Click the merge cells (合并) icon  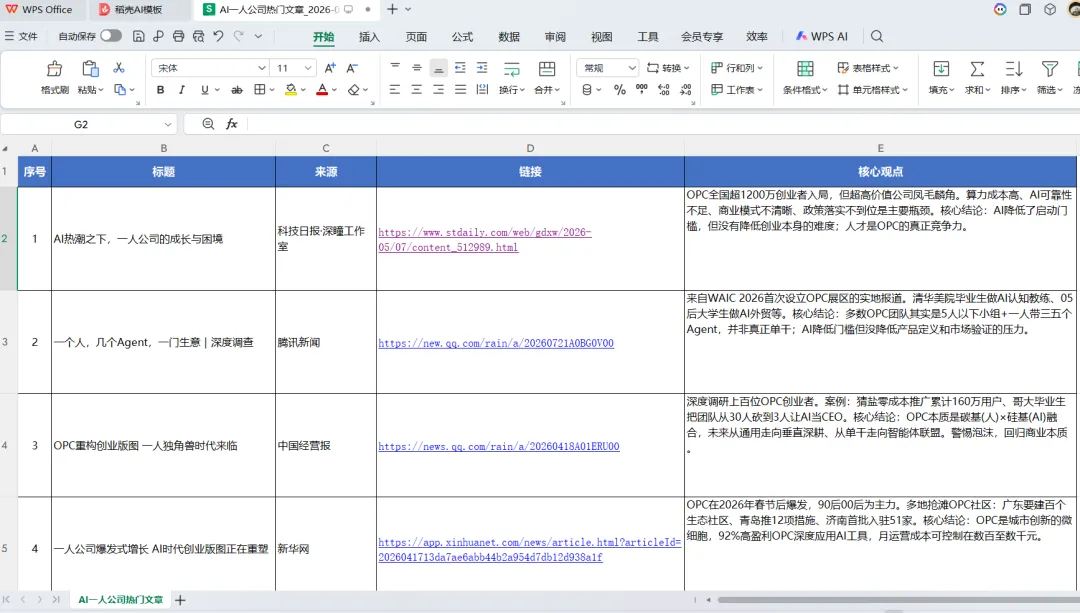click(547, 68)
